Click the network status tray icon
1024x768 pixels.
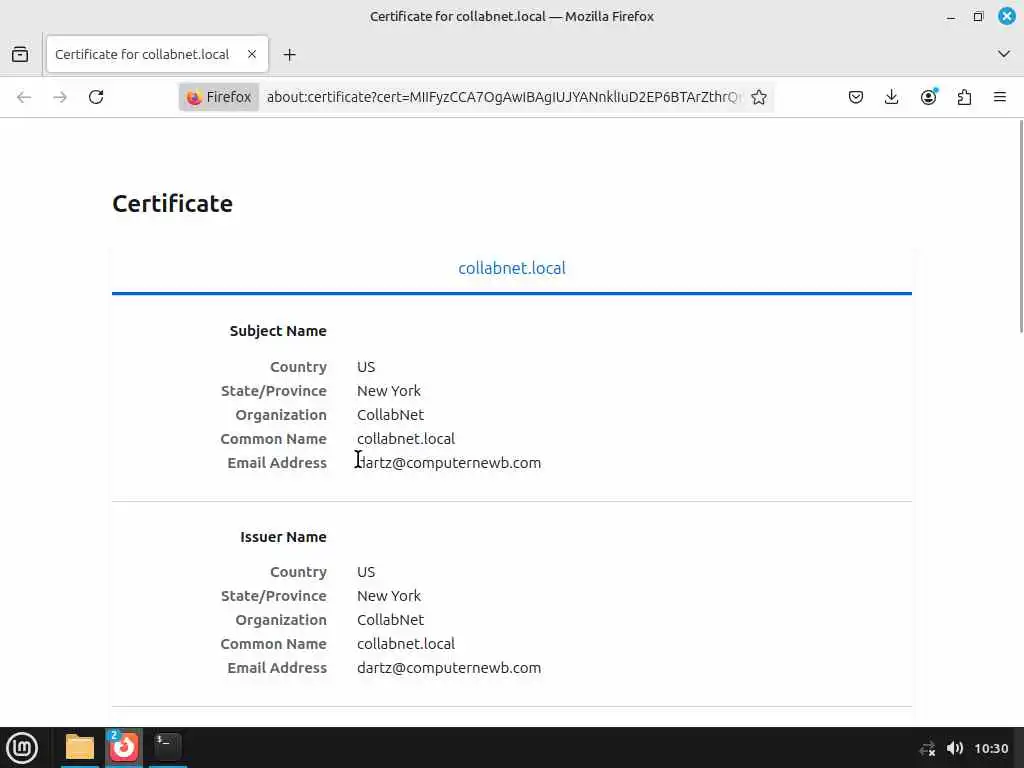click(x=927, y=748)
